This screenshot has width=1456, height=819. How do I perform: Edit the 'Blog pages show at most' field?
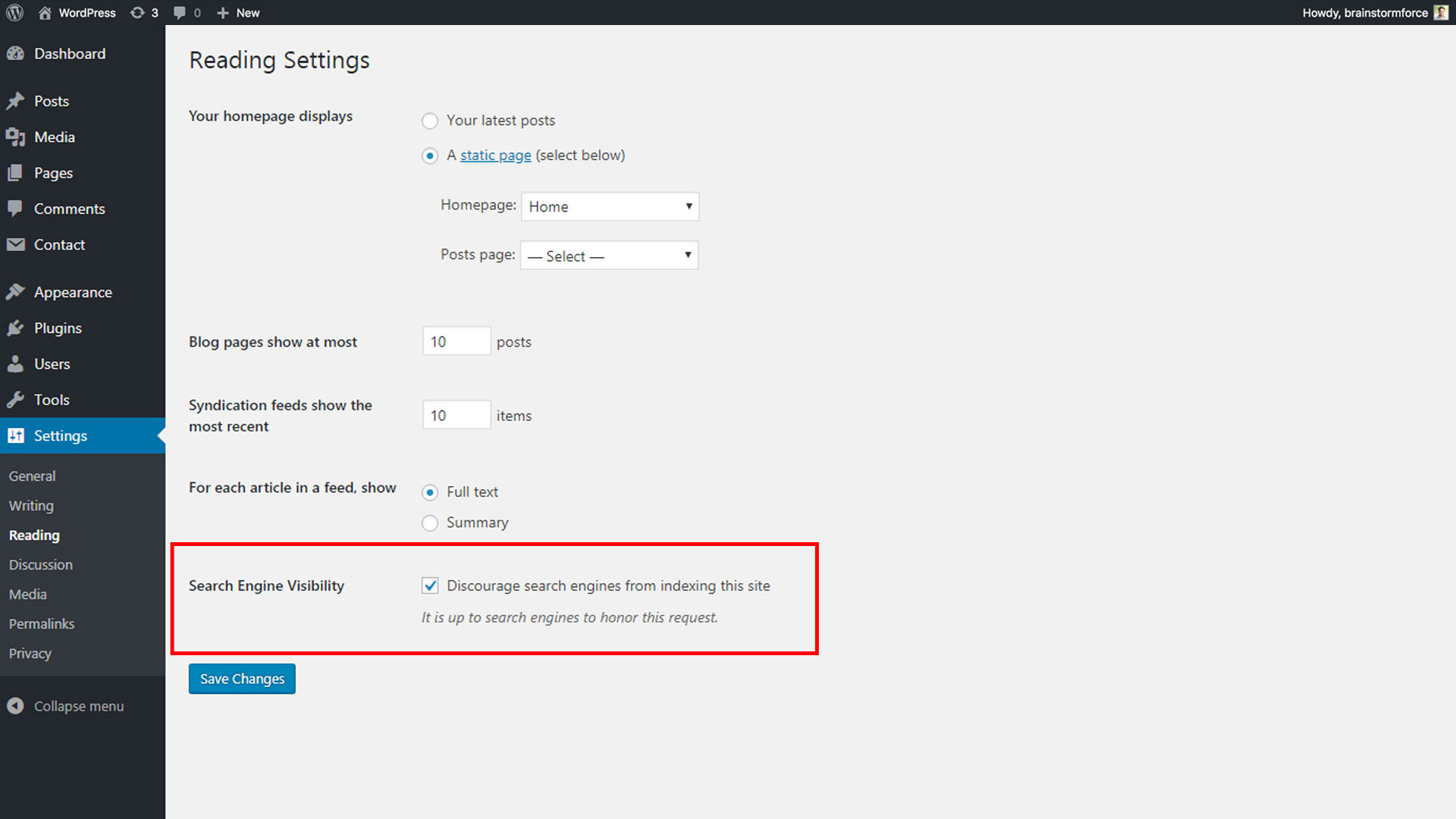[x=456, y=341]
